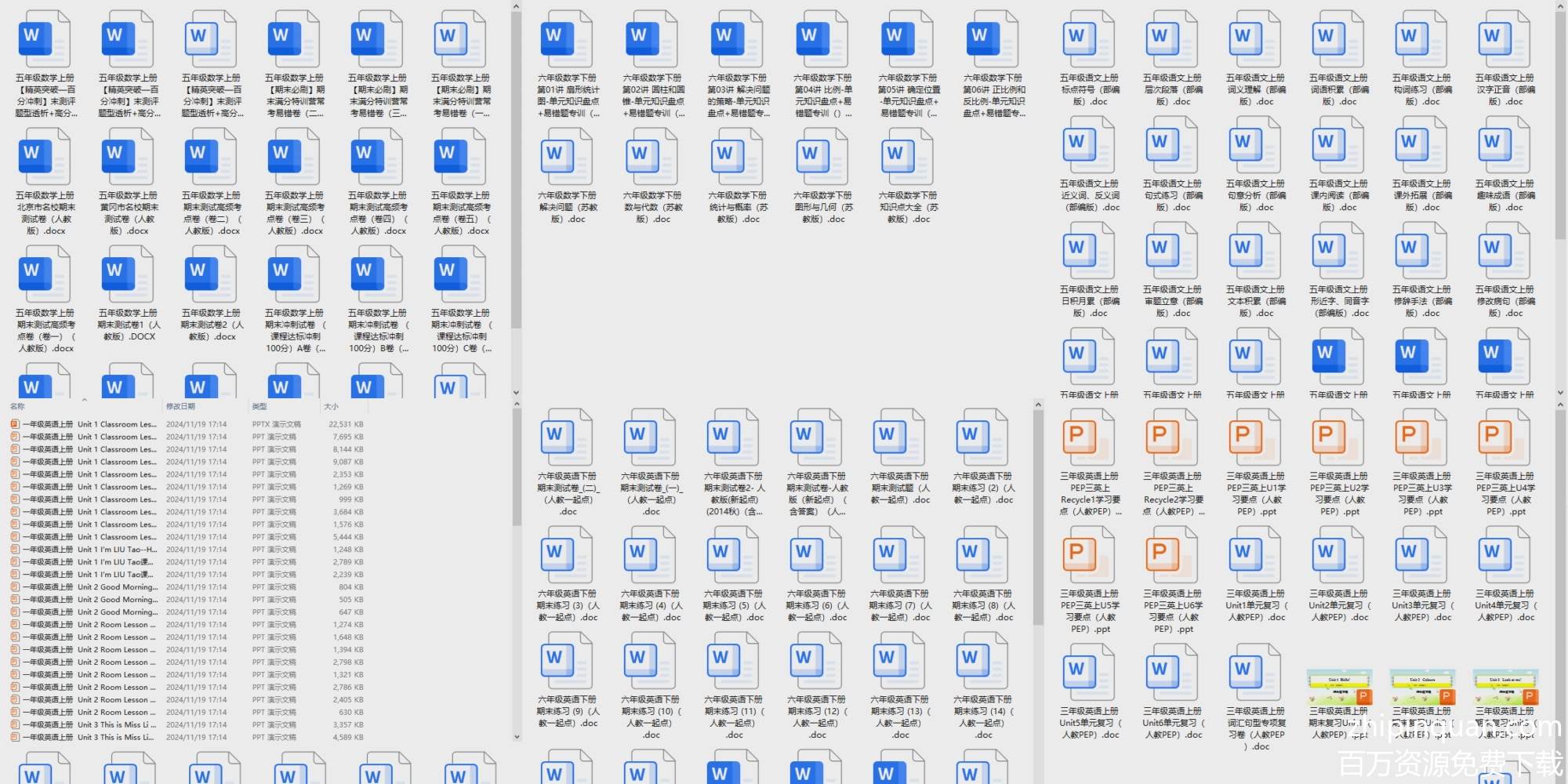Image resolution: width=1568 pixels, height=784 pixels.
Task: Select 三年级英语上册 Unit6单元复习 doc file
Action: (x=1173, y=691)
